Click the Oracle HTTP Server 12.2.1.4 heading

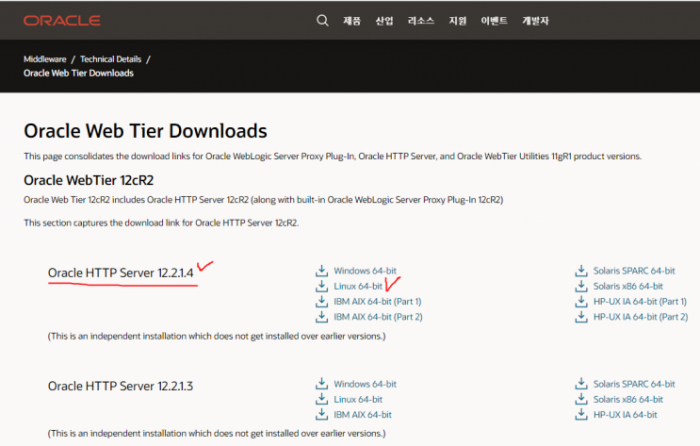[x=121, y=273]
